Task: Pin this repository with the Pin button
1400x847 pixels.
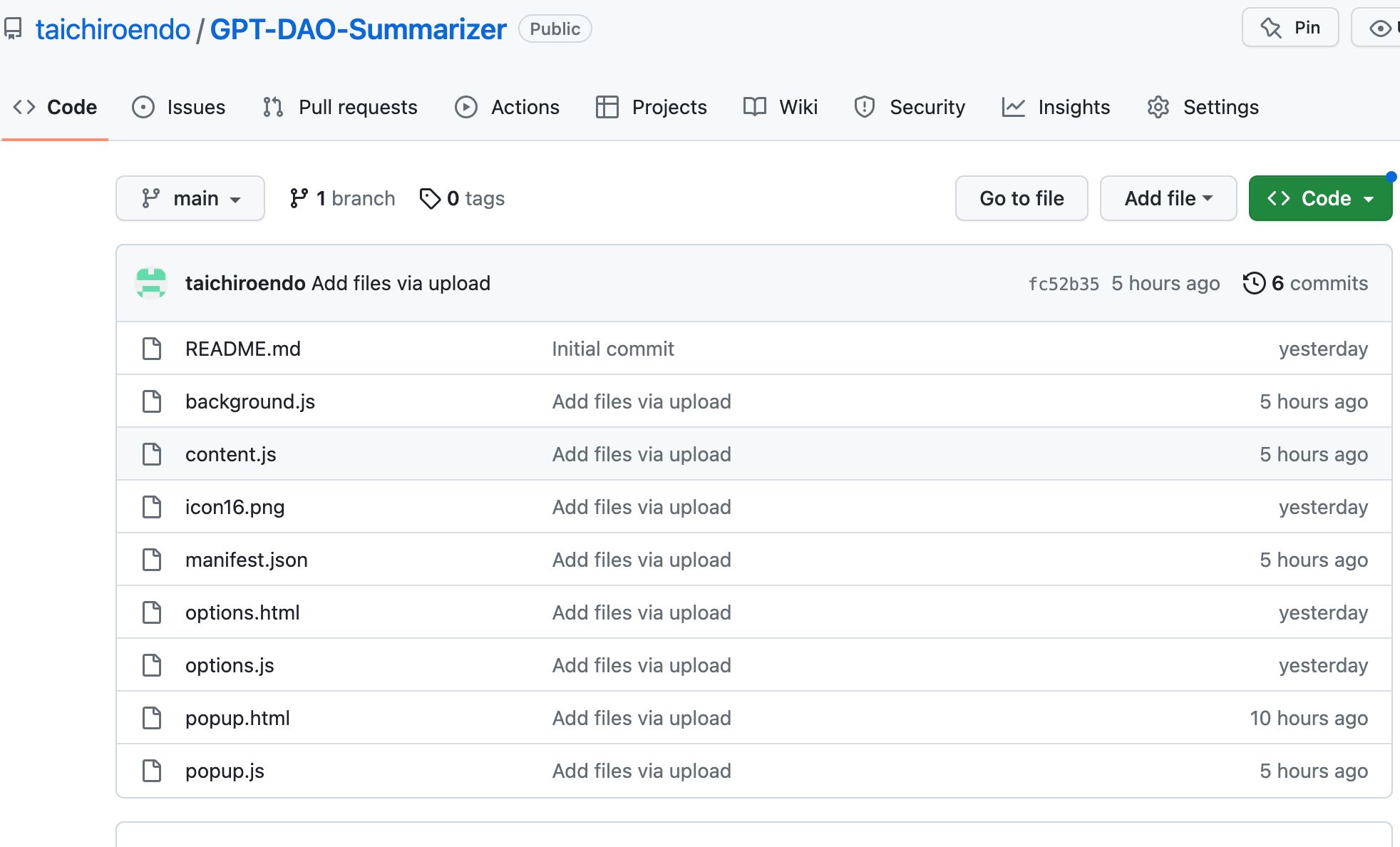Action: coord(1290,28)
